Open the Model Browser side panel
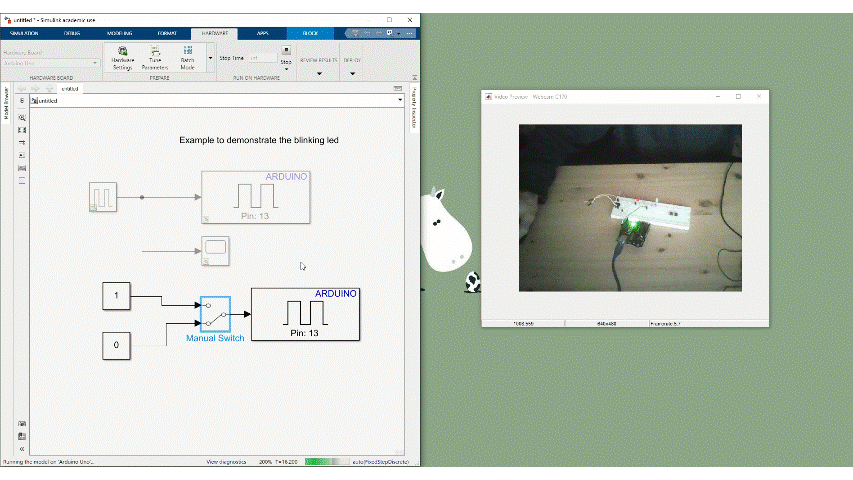The height and width of the screenshot is (480, 853). coord(6,103)
